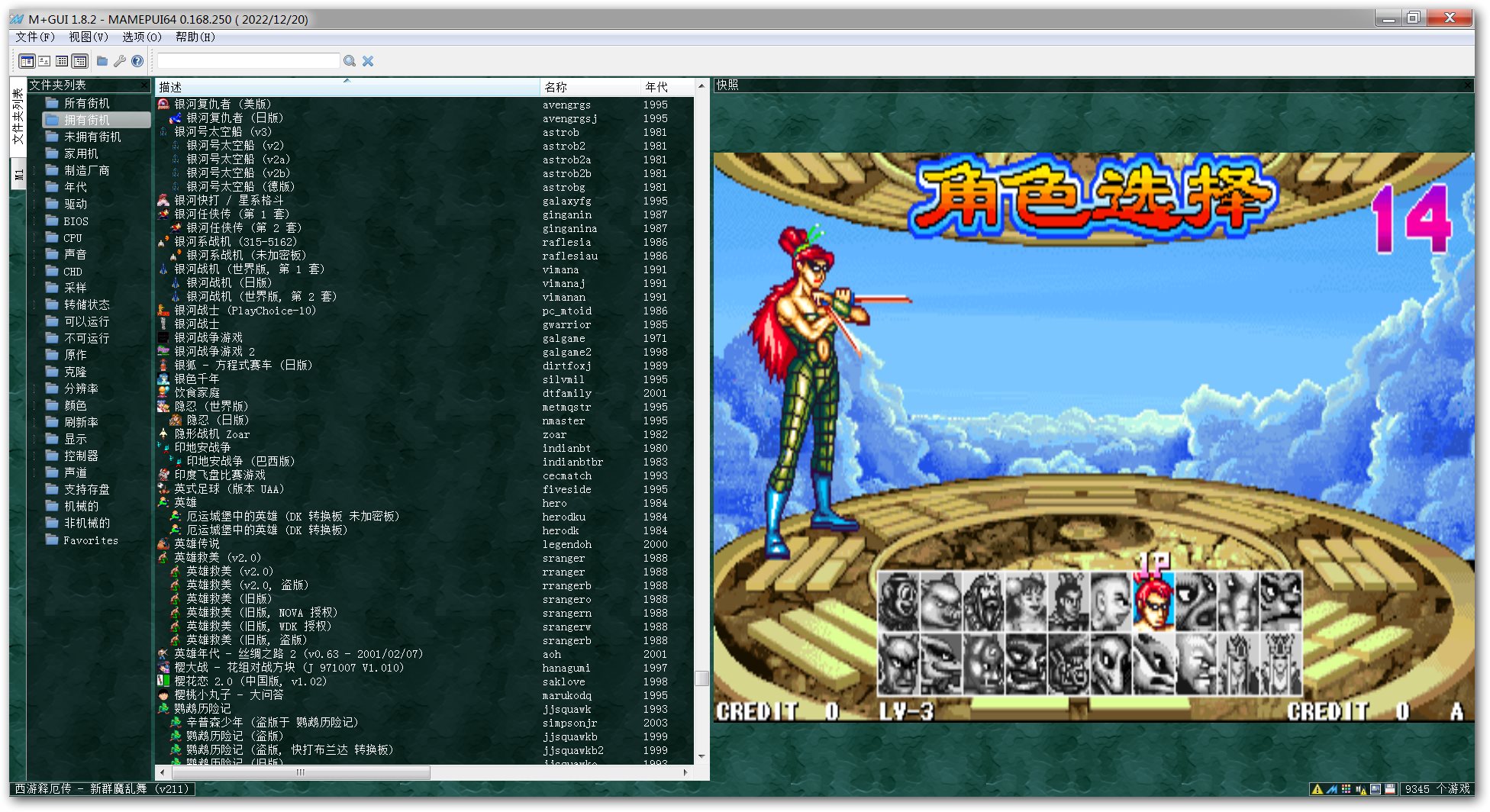Image resolution: width=1490 pixels, height=812 pixels.
Task: Expand the 驱动 folder node
Action: [x=35, y=204]
